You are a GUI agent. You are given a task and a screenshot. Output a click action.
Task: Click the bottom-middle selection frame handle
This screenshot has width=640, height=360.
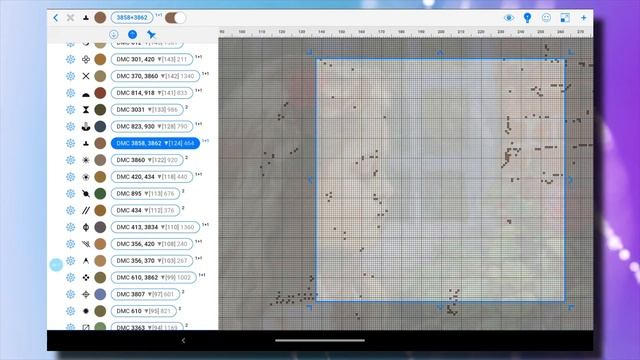pyautogui.click(x=440, y=307)
